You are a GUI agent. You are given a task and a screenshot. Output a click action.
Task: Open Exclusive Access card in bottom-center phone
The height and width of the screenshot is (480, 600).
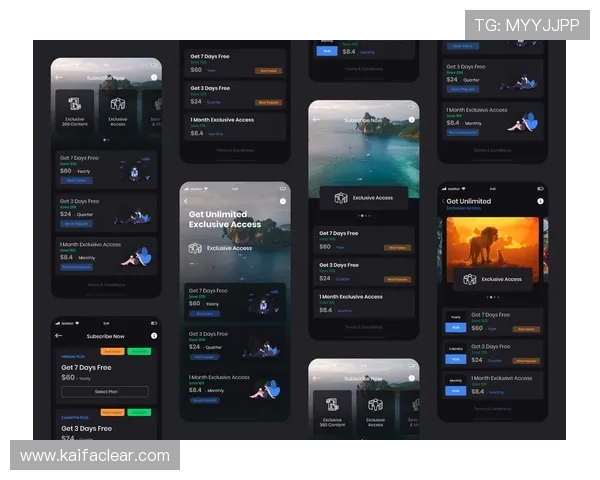pos(375,412)
